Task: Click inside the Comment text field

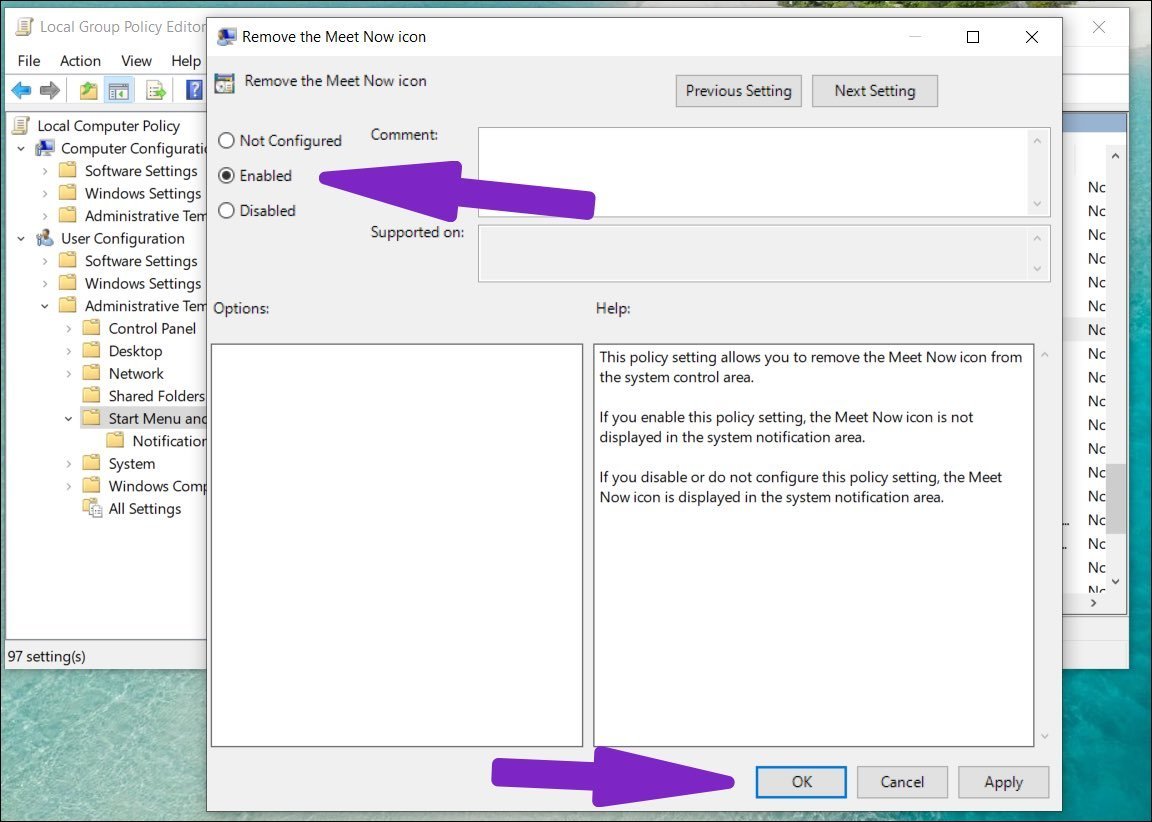Action: click(x=755, y=172)
